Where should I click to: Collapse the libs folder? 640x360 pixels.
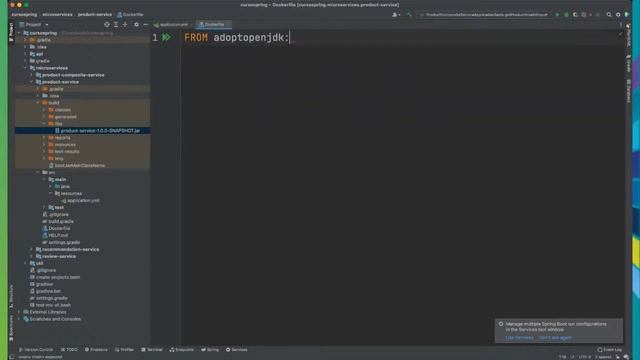44,124
